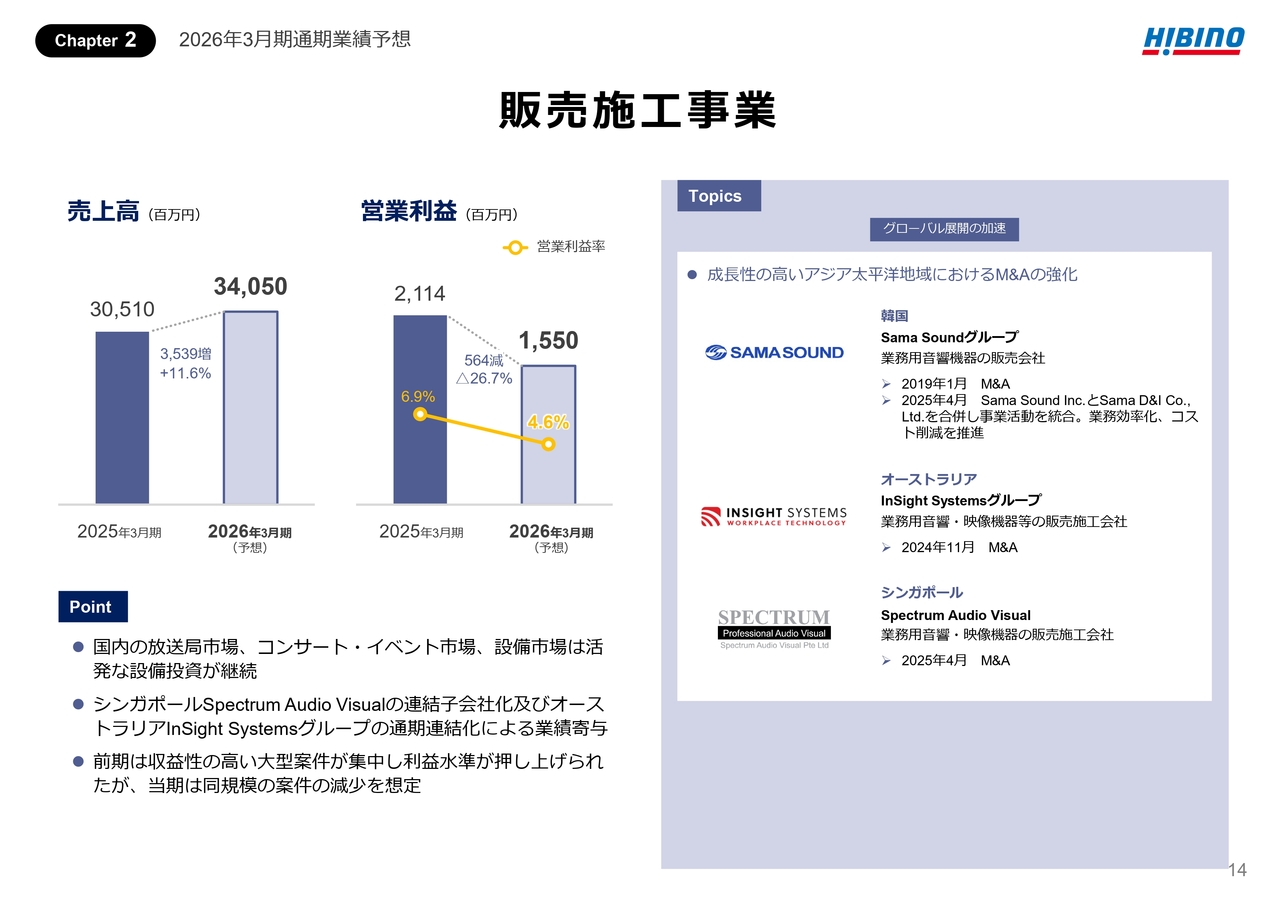The image size is (1280, 905).
Task: Click page number 14
Action: (x=1237, y=870)
